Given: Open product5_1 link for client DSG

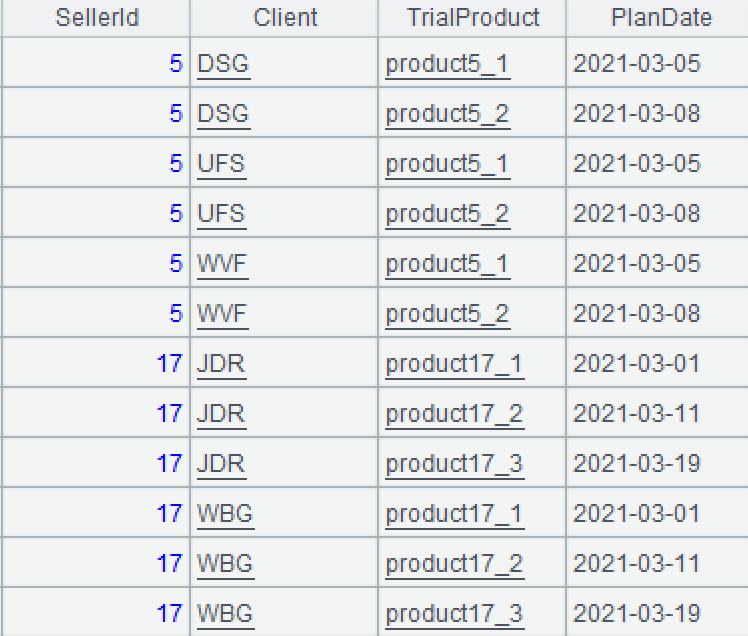Looking at the screenshot, I should click(447, 65).
